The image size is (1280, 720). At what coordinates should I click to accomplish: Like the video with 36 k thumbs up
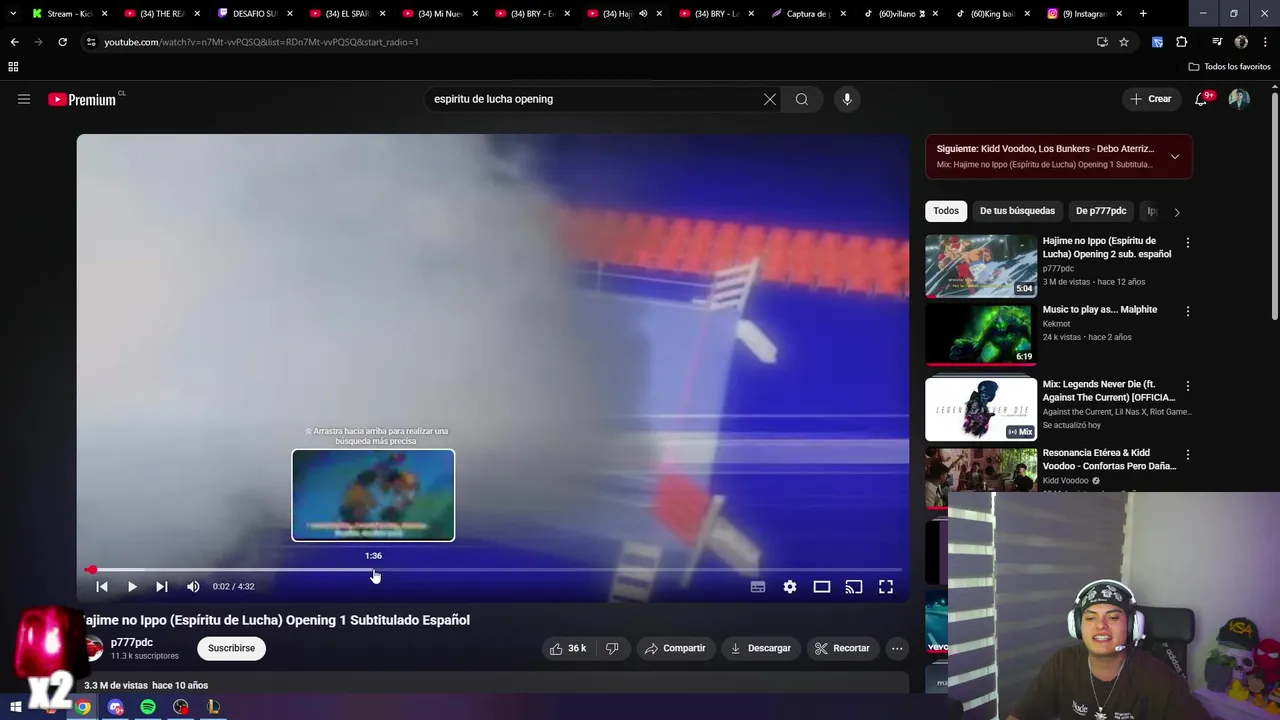568,648
